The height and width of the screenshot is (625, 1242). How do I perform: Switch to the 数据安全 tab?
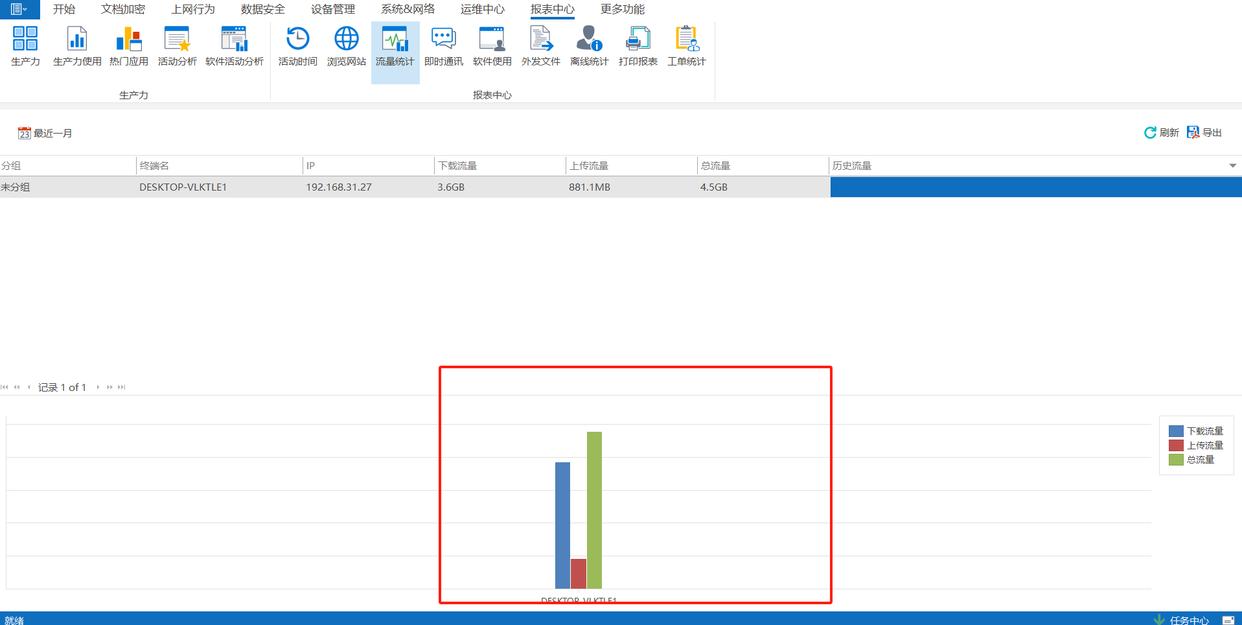coord(263,9)
